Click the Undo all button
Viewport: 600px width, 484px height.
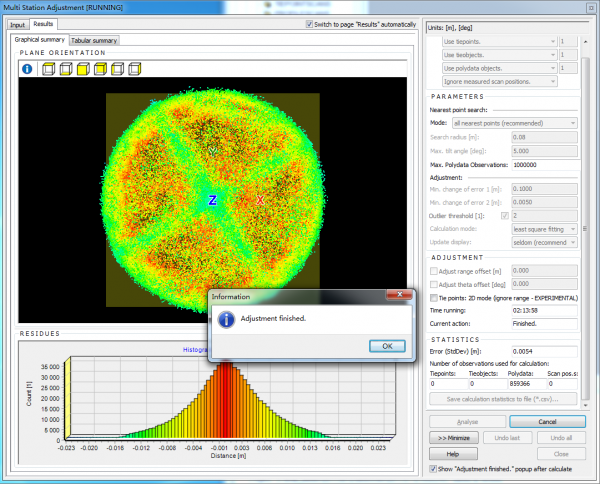point(561,438)
